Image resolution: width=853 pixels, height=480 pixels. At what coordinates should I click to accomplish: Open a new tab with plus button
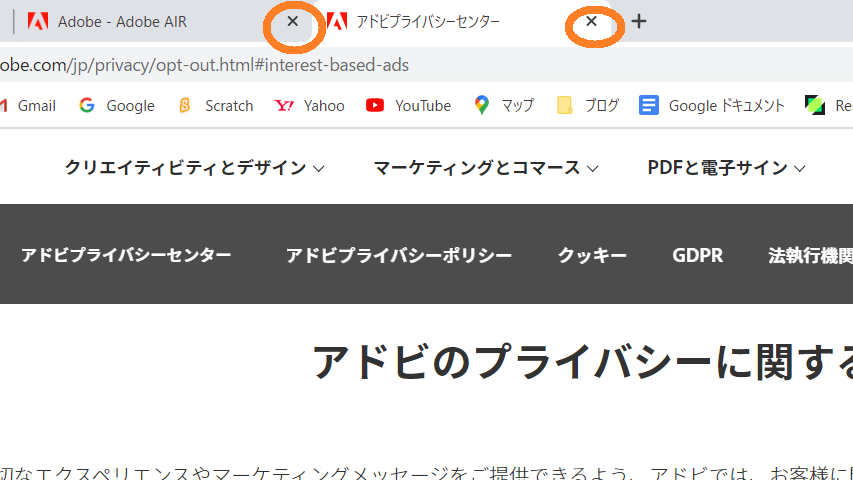639,21
